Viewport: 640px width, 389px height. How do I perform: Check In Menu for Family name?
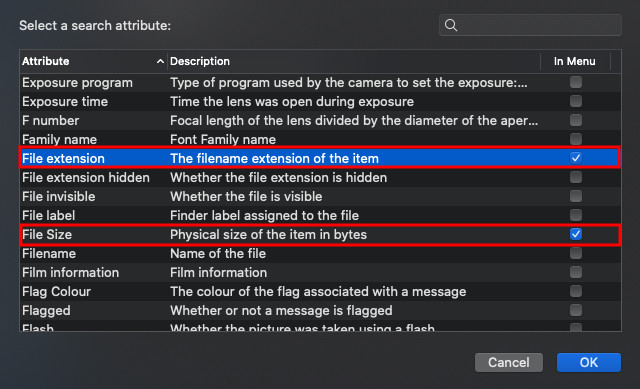tap(576, 139)
